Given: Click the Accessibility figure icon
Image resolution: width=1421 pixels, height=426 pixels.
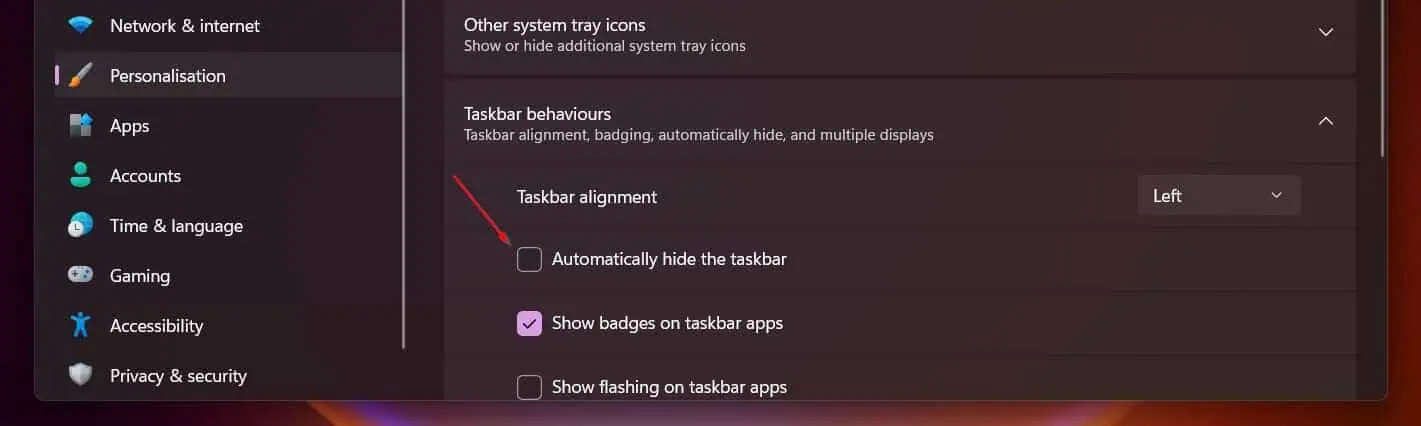Looking at the screenshot, I should tap(81, 325).
